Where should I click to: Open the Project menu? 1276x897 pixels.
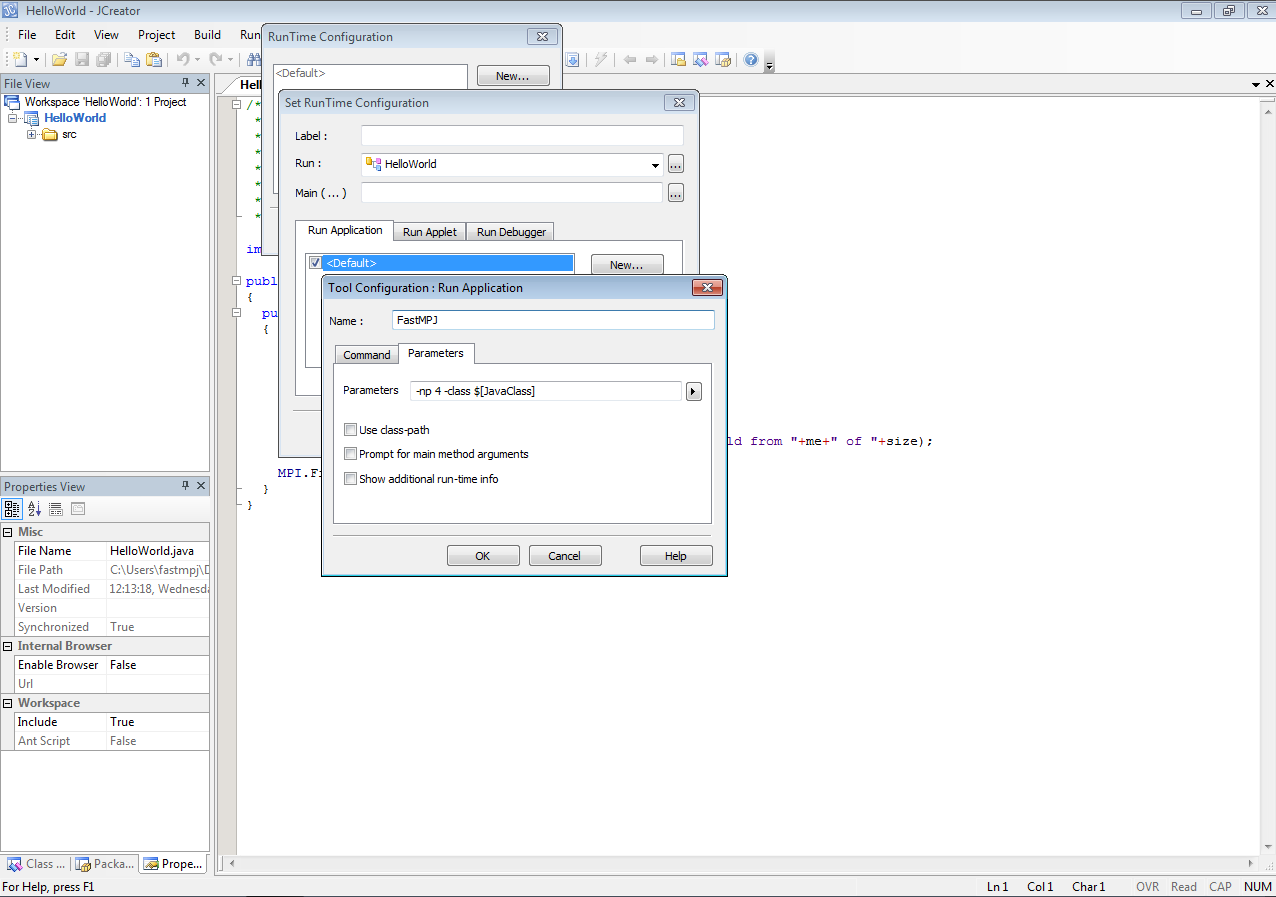157,35
